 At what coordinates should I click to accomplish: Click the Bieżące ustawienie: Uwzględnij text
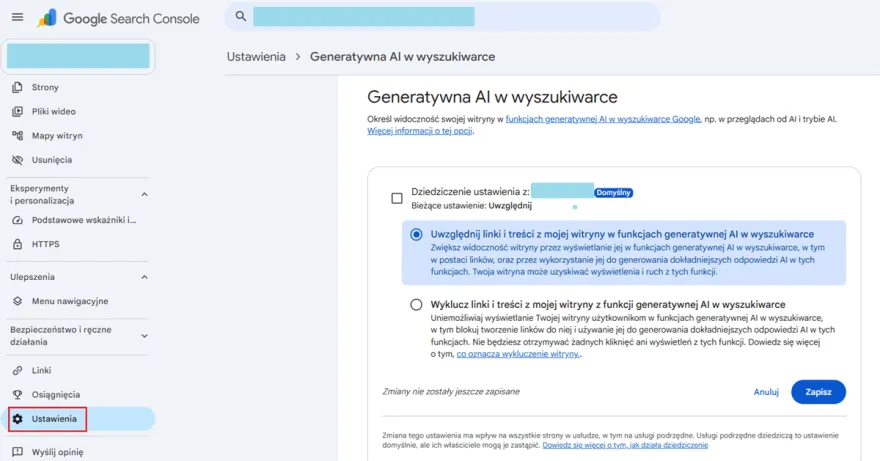click(x=471, y=206)
